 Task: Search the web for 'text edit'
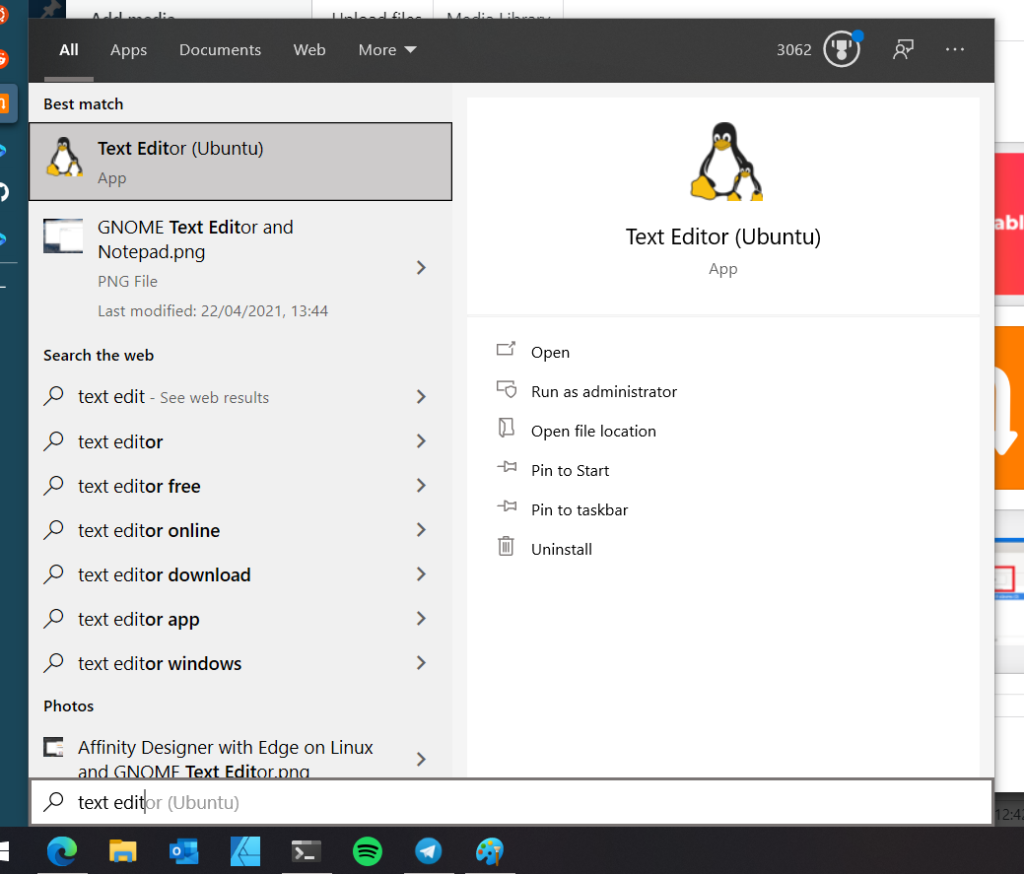(240, 397)
